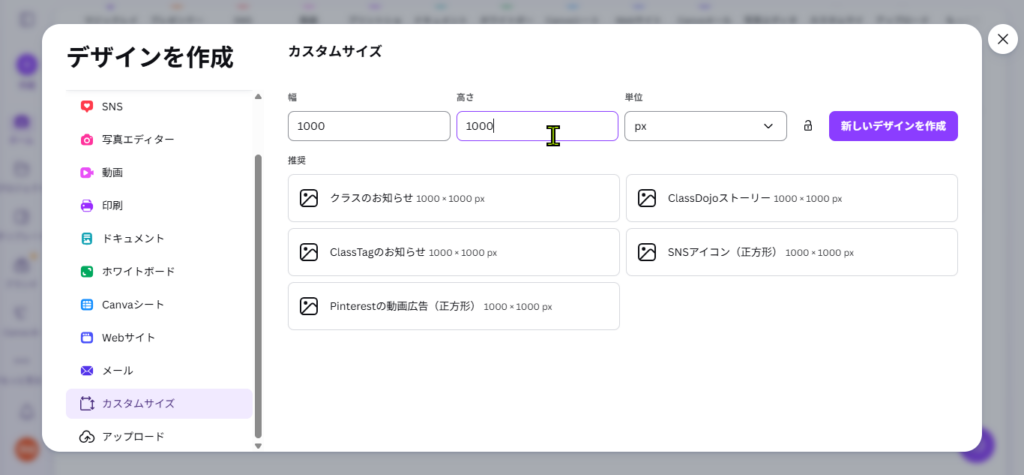Click the 高さ height input field
The image size is (1024, 475).
tap(537, 126)
